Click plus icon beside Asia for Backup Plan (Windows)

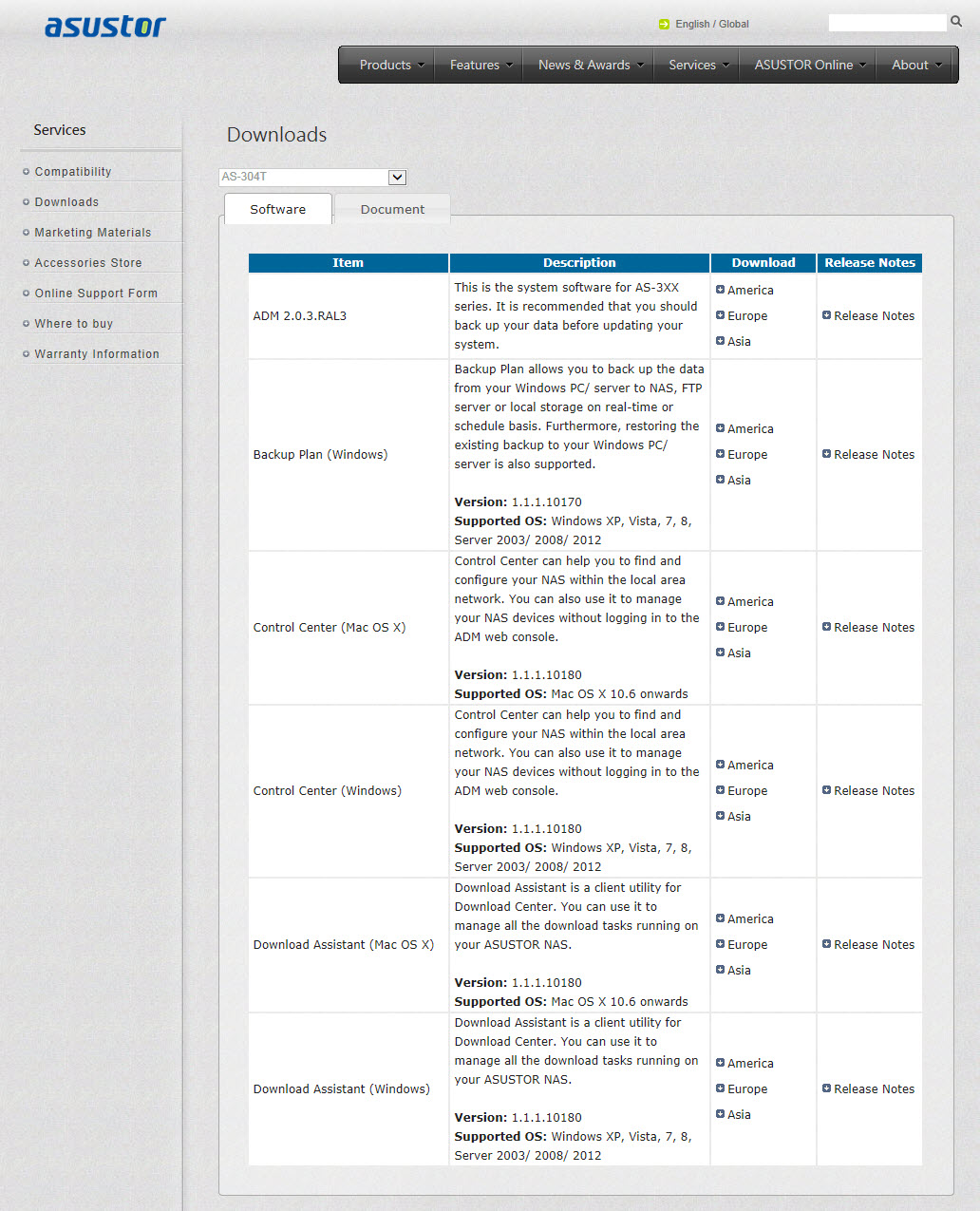click(720, 480)
